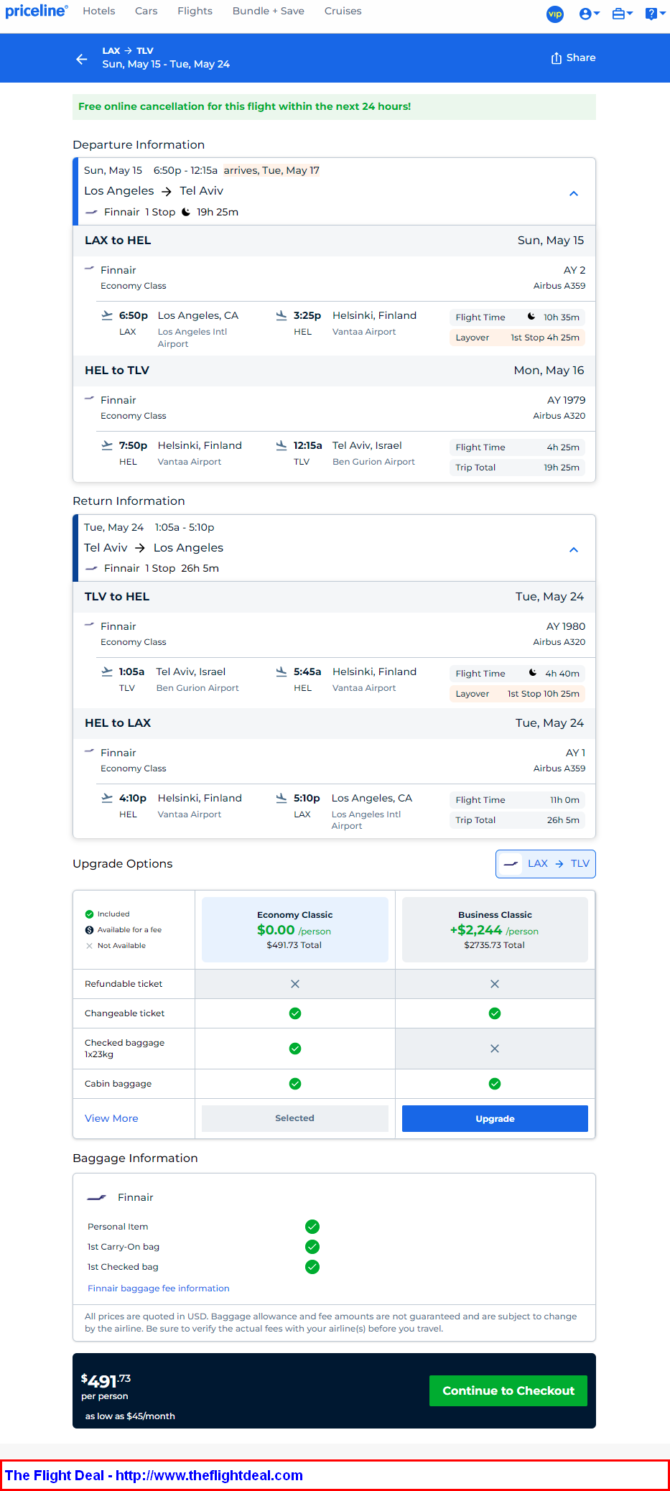
Task: Click the 1st Carry-On bag checkmark
Action: [312, 1246]
